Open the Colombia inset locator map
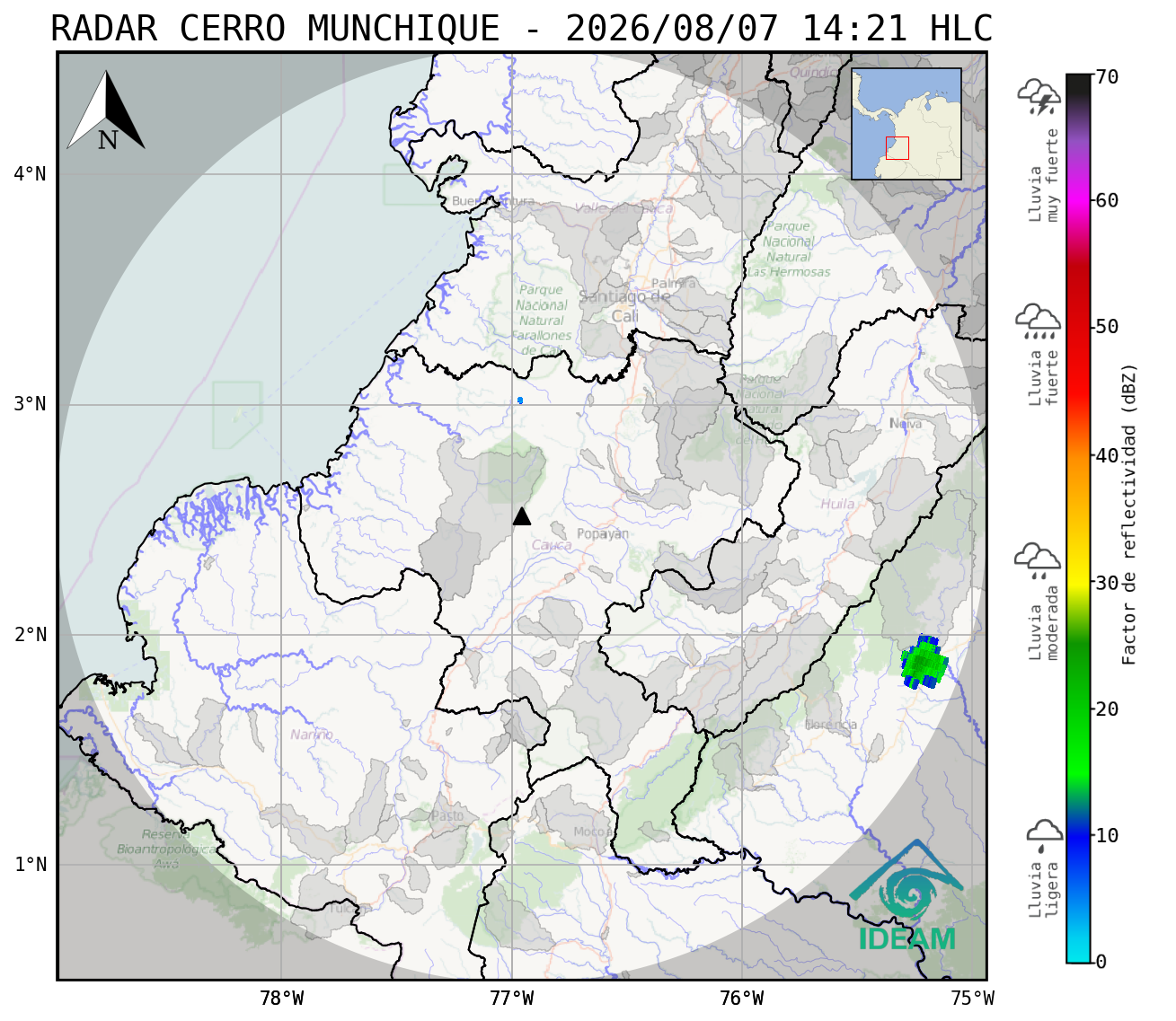 [906, 124]
